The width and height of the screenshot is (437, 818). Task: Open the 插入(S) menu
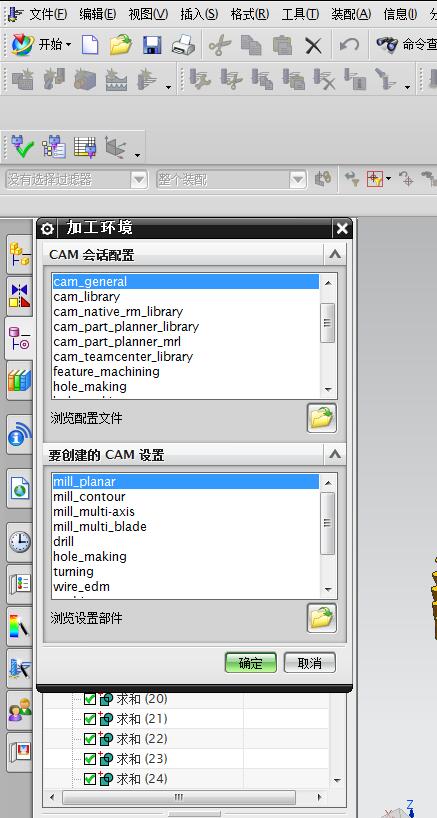[199, 14]
